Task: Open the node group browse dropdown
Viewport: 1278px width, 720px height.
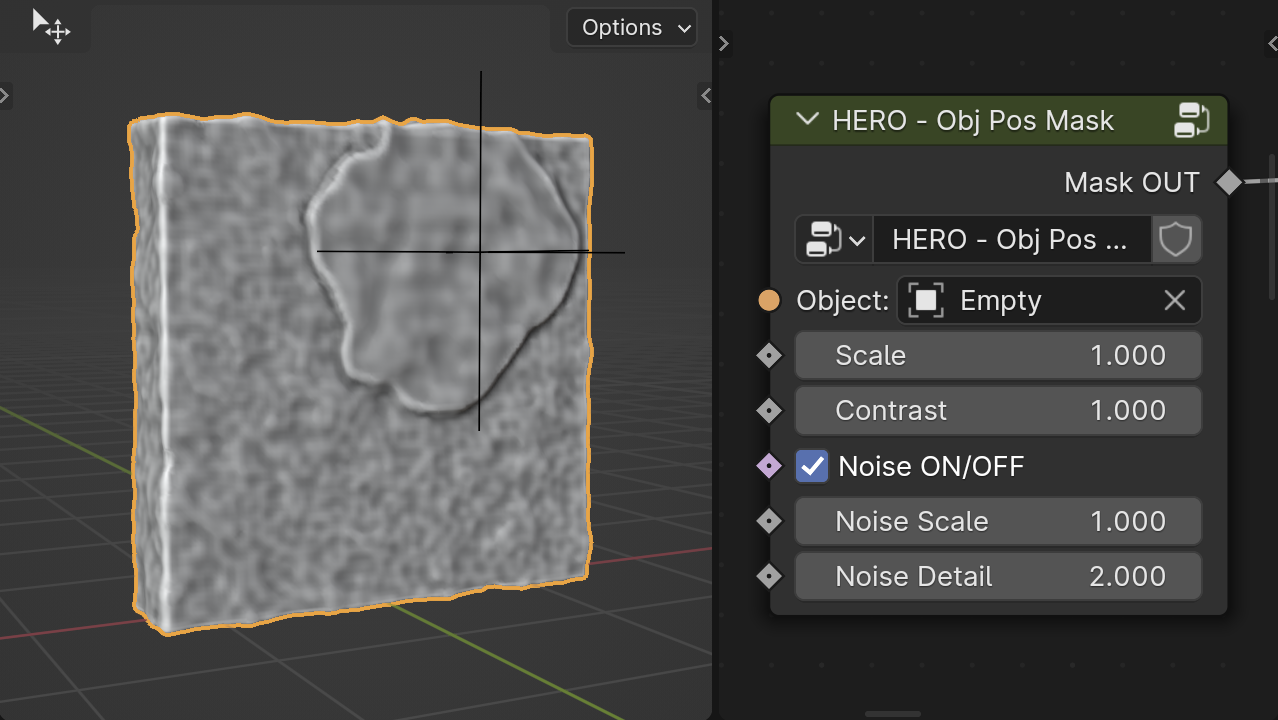Action: [834, 240]
